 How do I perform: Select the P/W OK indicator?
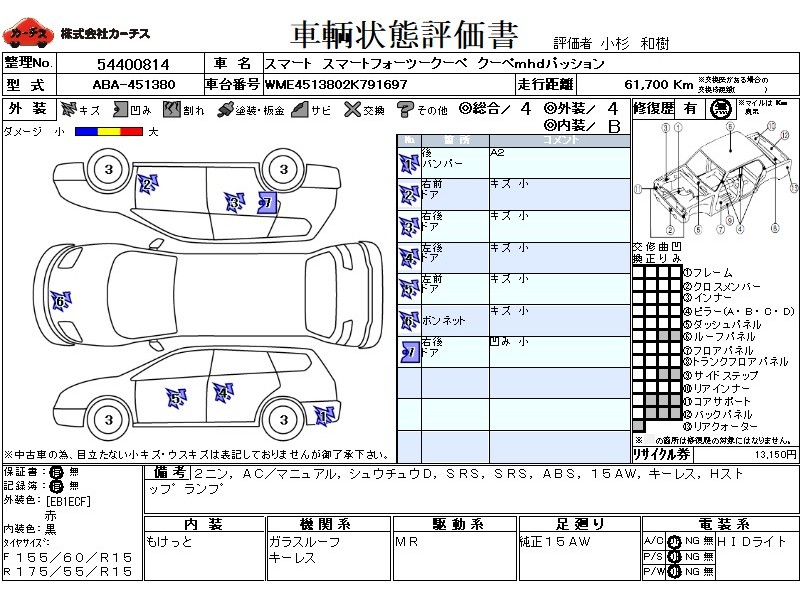pyautogui.click(x=674, y=572)
